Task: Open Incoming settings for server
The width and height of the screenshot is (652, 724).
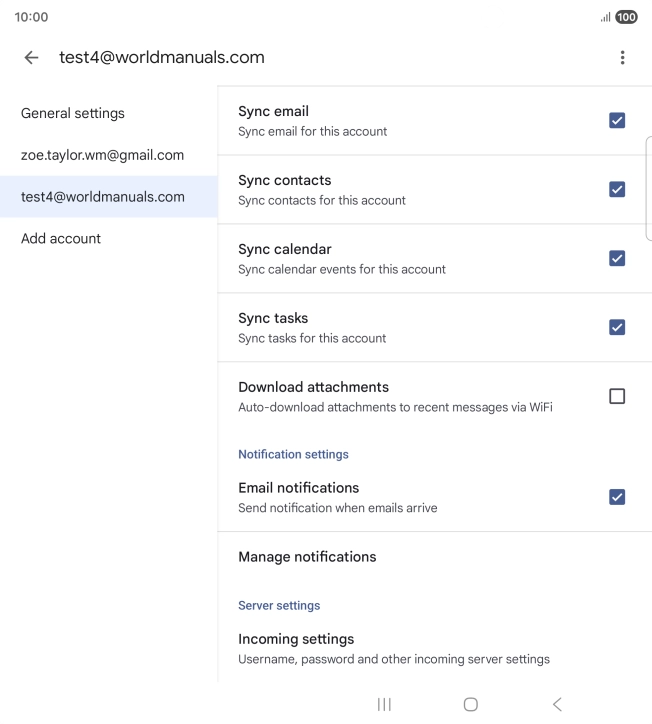Action: tap(296, 640)
